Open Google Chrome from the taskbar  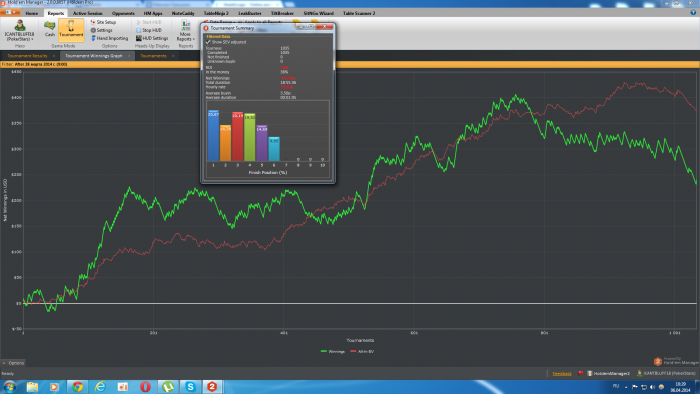click(77, 387)
